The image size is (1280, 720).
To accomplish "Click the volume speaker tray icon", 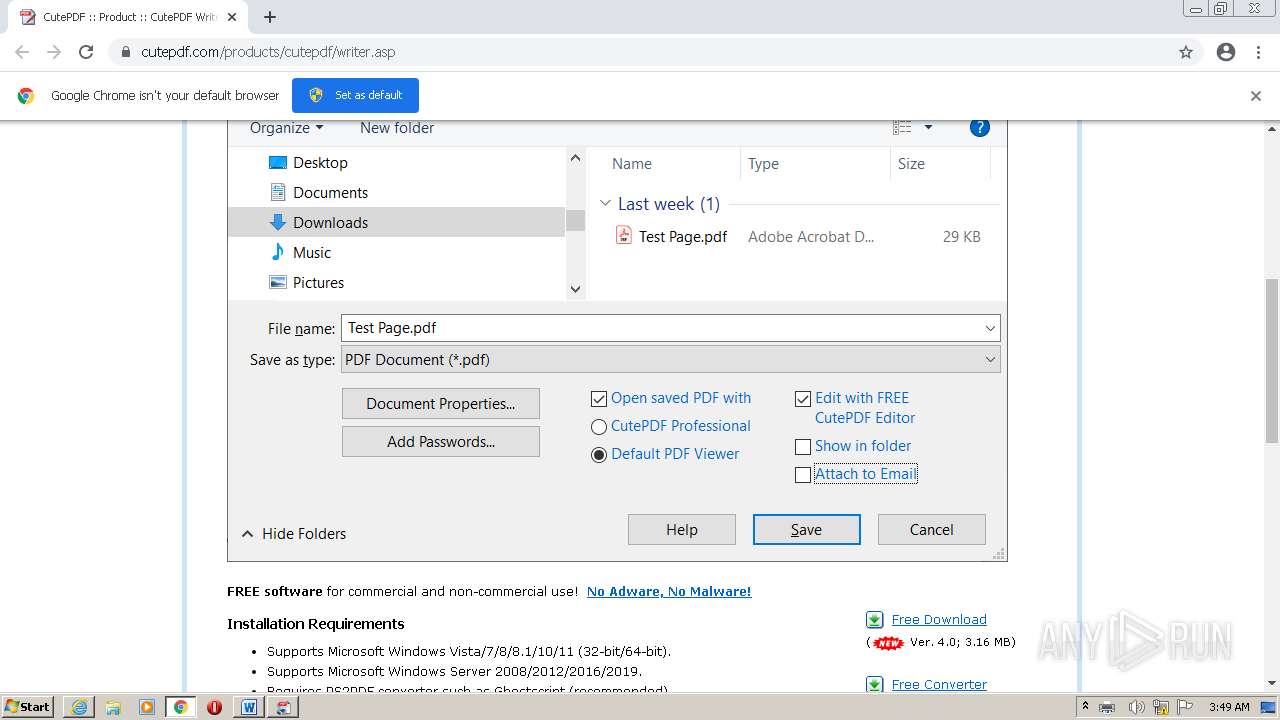I will (x=1136, y=707).
